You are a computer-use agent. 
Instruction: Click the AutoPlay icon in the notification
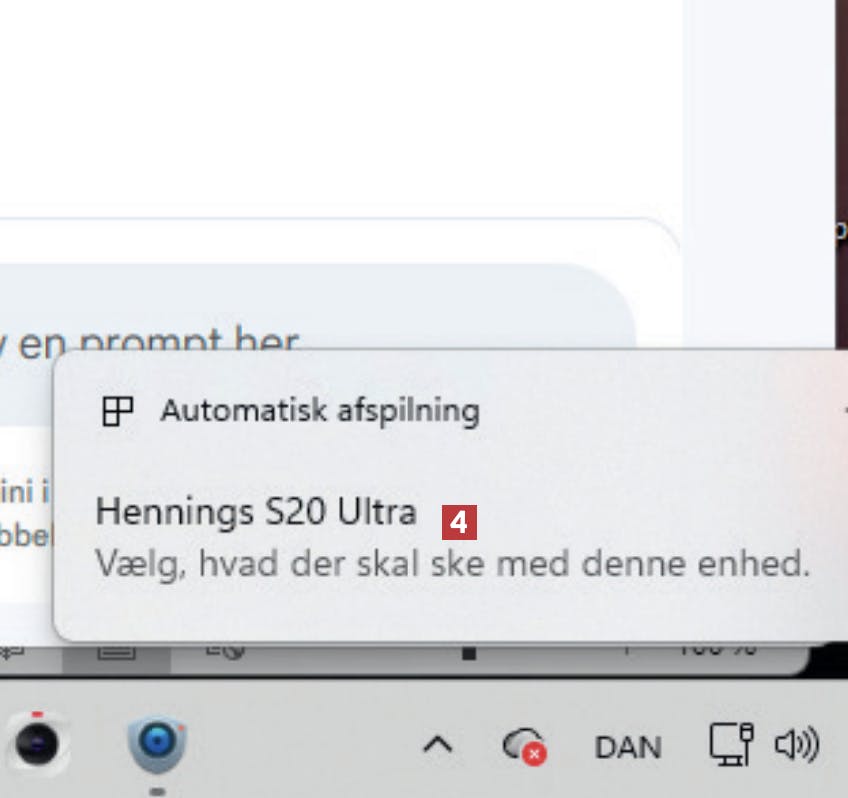(118, 411)
